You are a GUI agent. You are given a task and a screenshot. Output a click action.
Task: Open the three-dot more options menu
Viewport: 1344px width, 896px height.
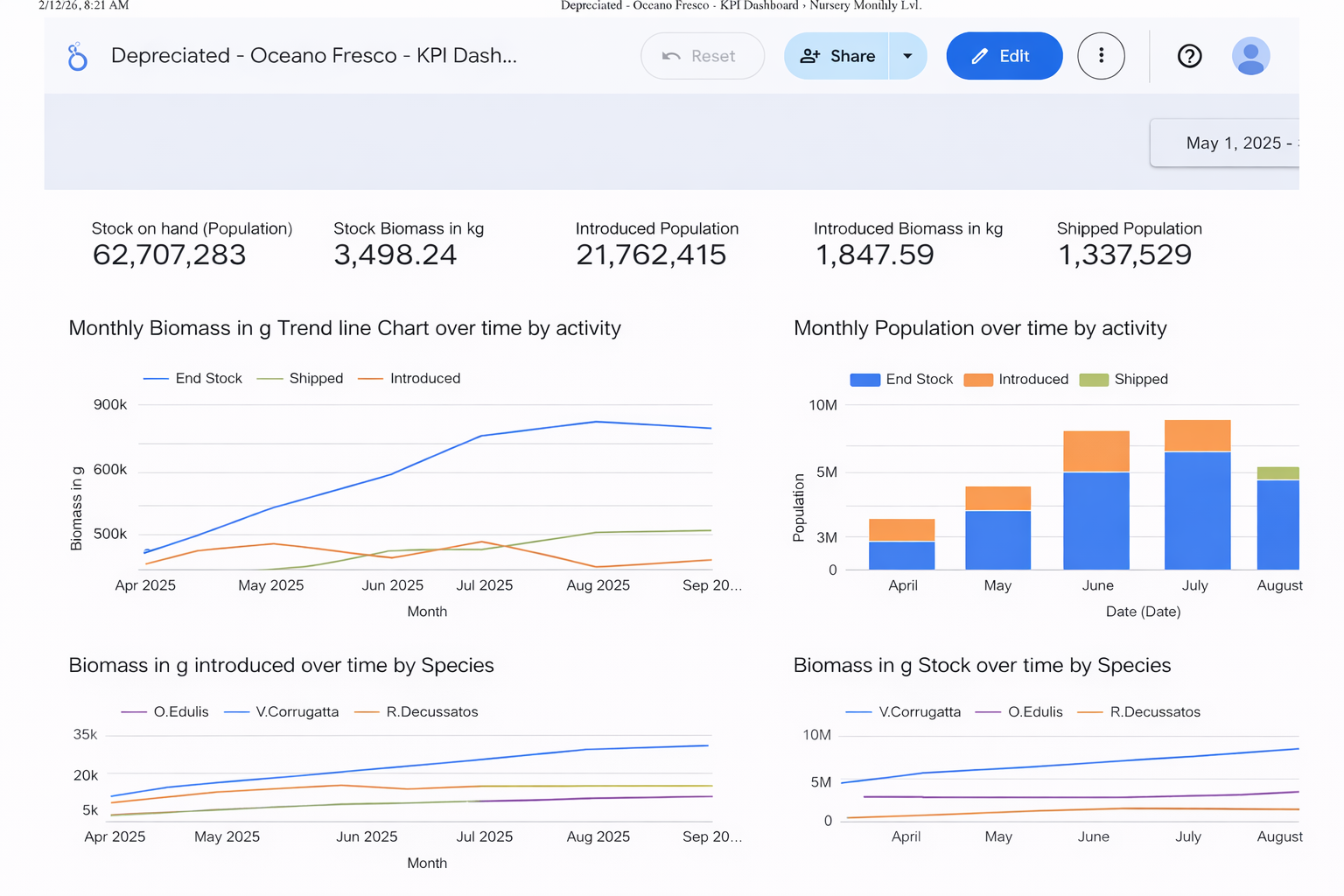[x=1101, y=55]
